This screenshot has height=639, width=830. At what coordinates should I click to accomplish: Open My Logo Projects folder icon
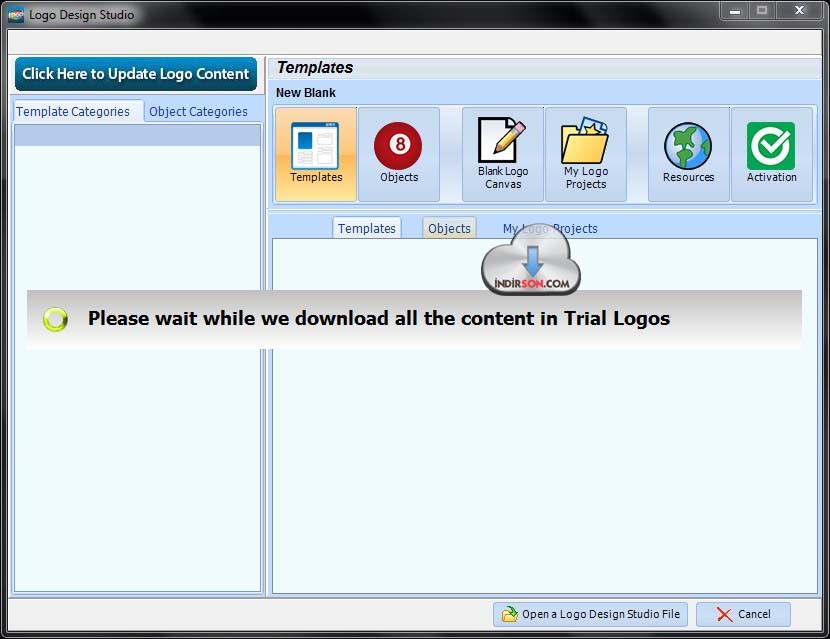pyautogui.click(x=585, y=154)
